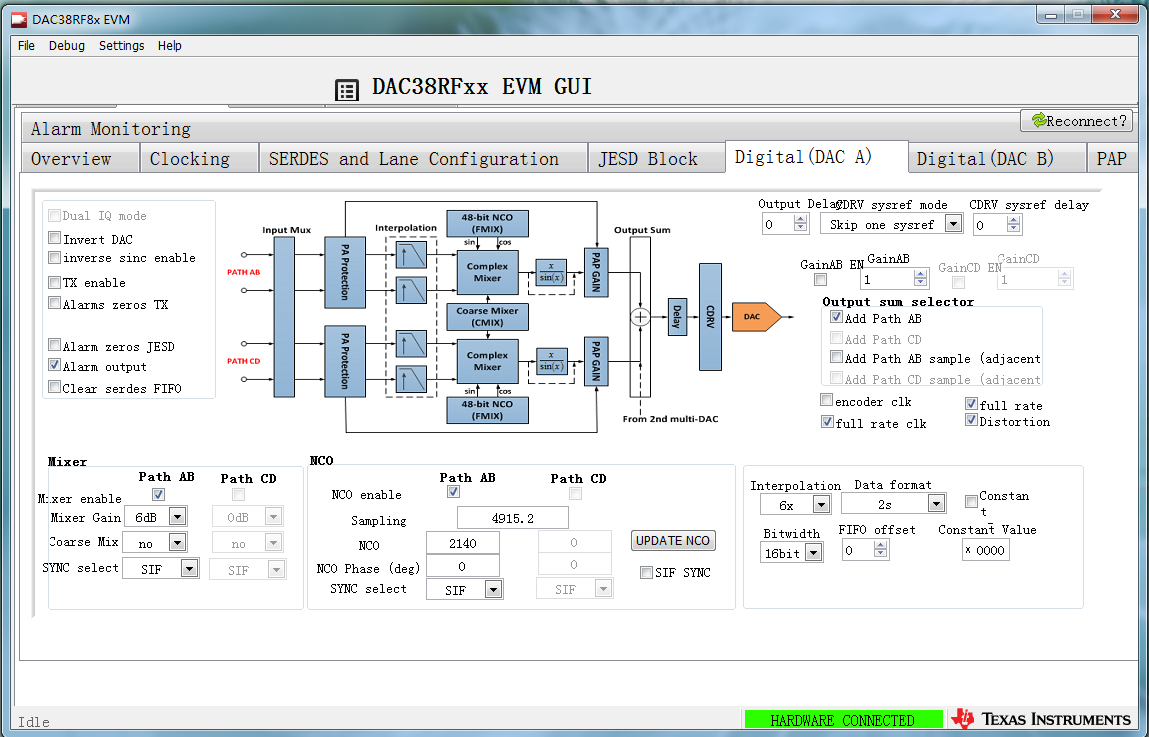1149x737 pixels.
Task: Toggle Mixer enable for Path AB
Action: tap(158, 495)
